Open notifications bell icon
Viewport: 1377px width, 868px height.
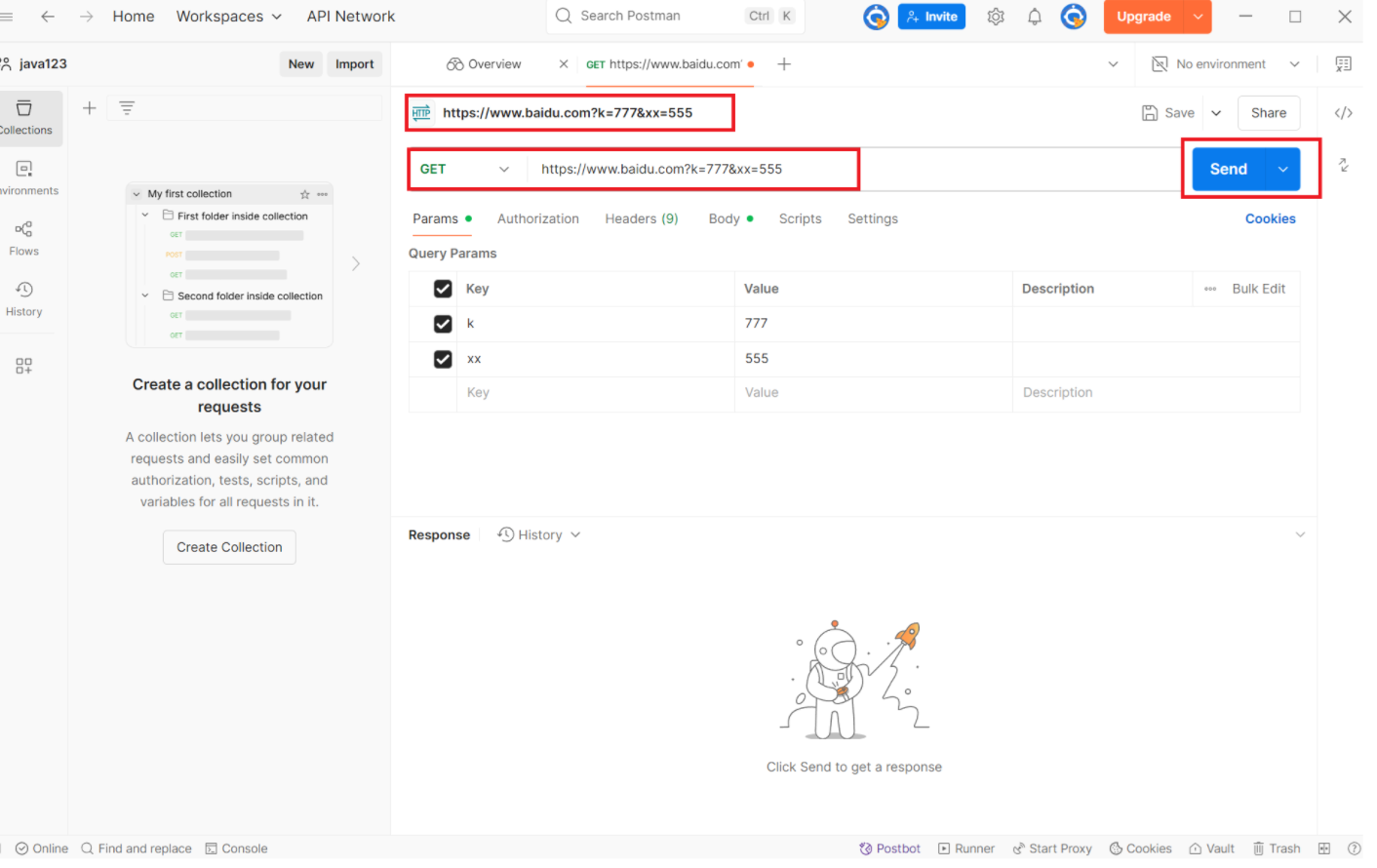coord(1035,17)
